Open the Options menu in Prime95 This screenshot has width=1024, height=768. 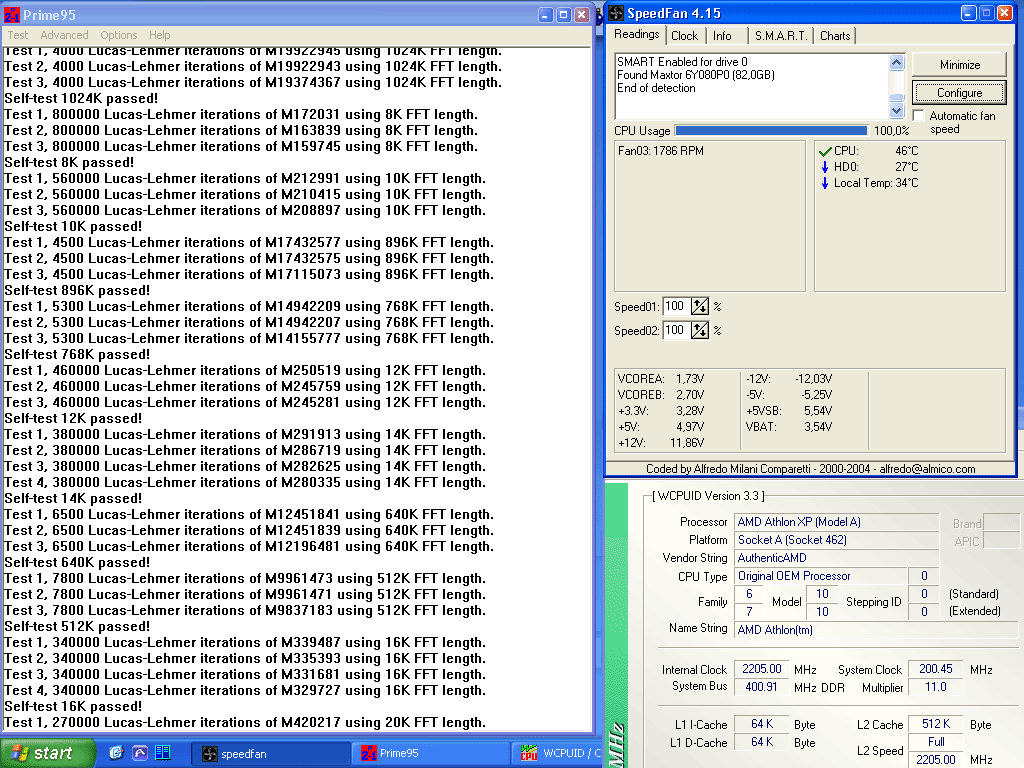click(x=119, y=35)
